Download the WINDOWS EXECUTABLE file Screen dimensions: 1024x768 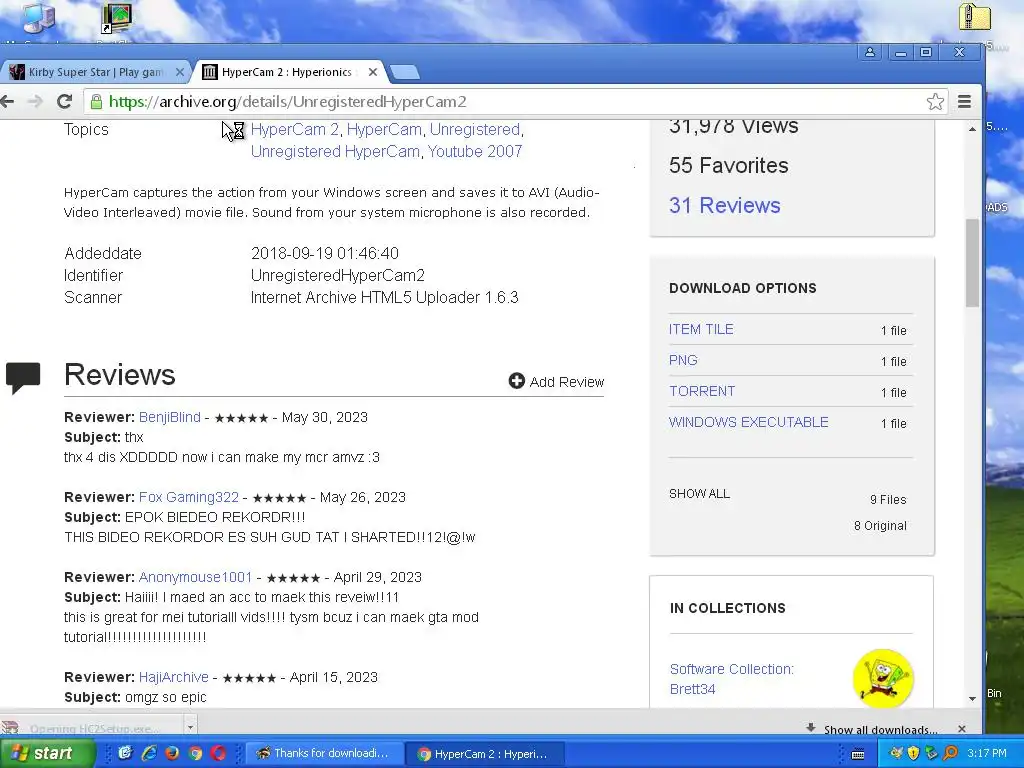[x=748, y=422]
